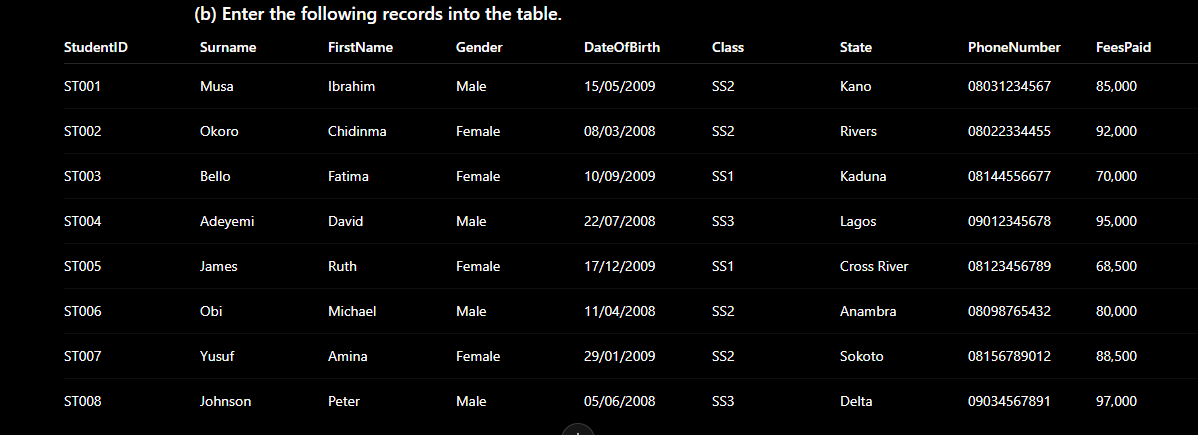Viewport: 1198px width, 435px height.
Task: Select surname Okoro in the table
Action: pyautogui.click(x=219, y=131)
